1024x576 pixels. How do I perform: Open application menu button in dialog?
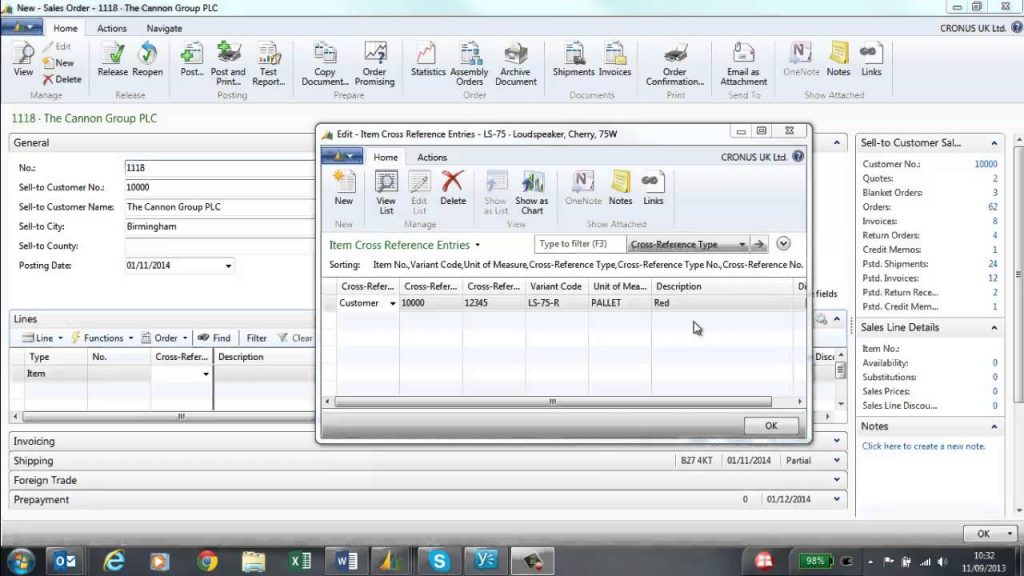pos(342,156)
